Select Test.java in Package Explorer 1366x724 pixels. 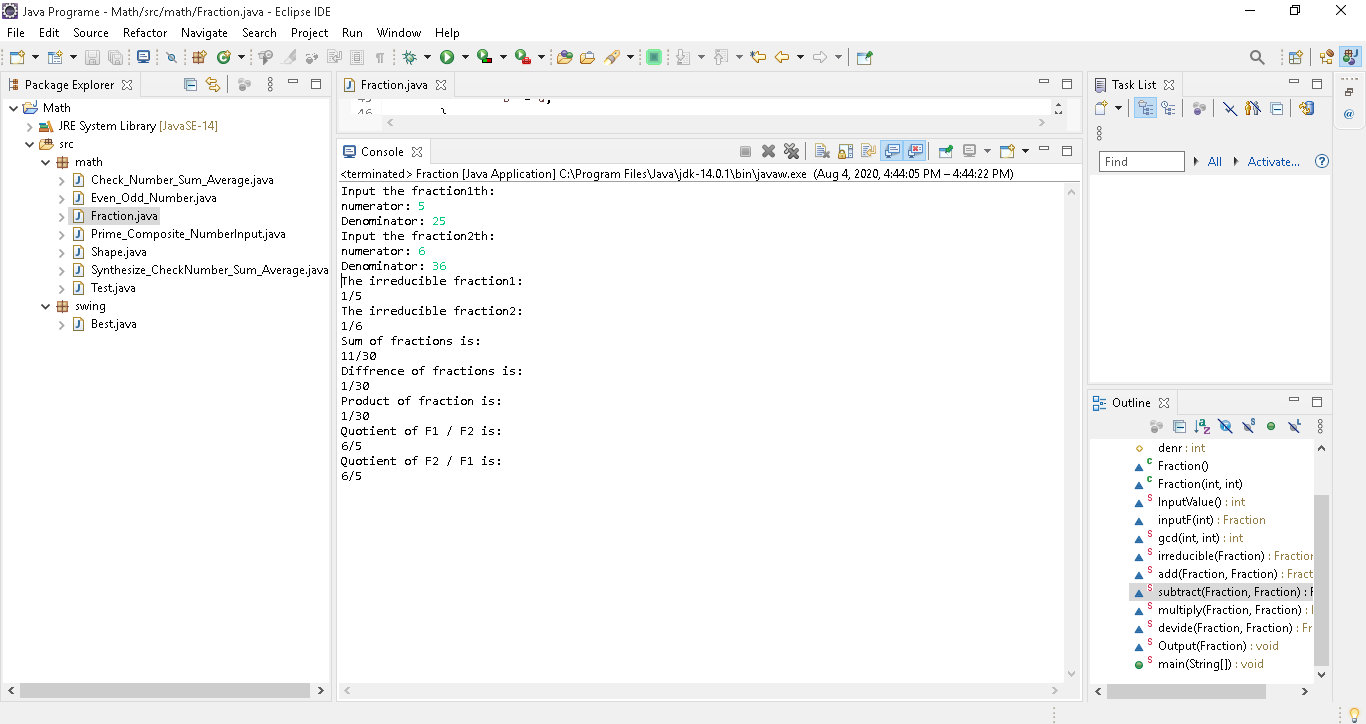[x=113, y=288]
